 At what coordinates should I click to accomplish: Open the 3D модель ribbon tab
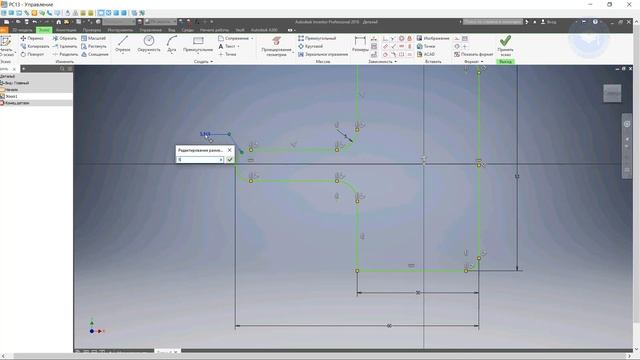(22, 30)
